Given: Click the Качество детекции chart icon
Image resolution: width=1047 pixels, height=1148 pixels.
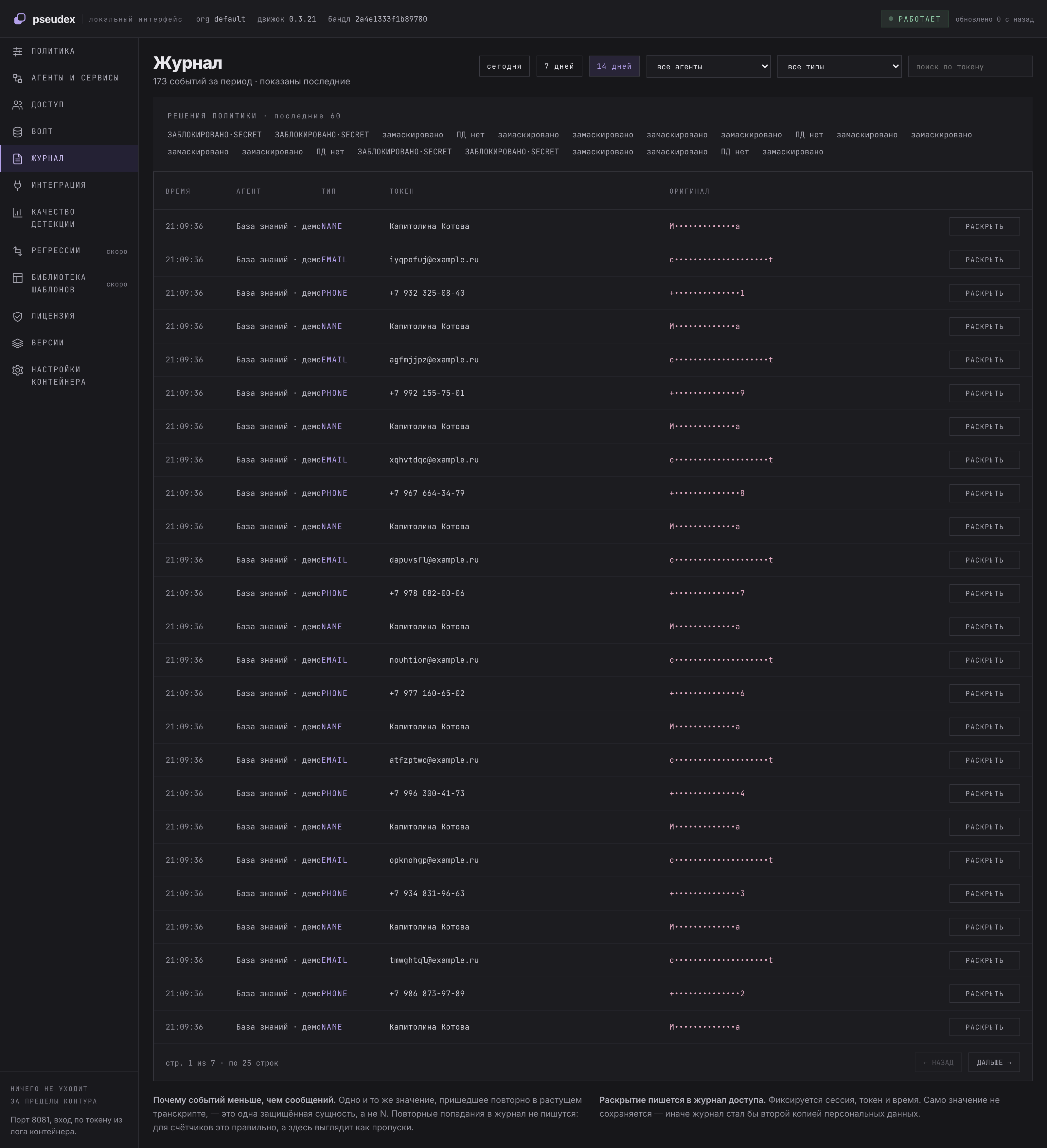Looking at the screenshot, I should coord(18,212).
